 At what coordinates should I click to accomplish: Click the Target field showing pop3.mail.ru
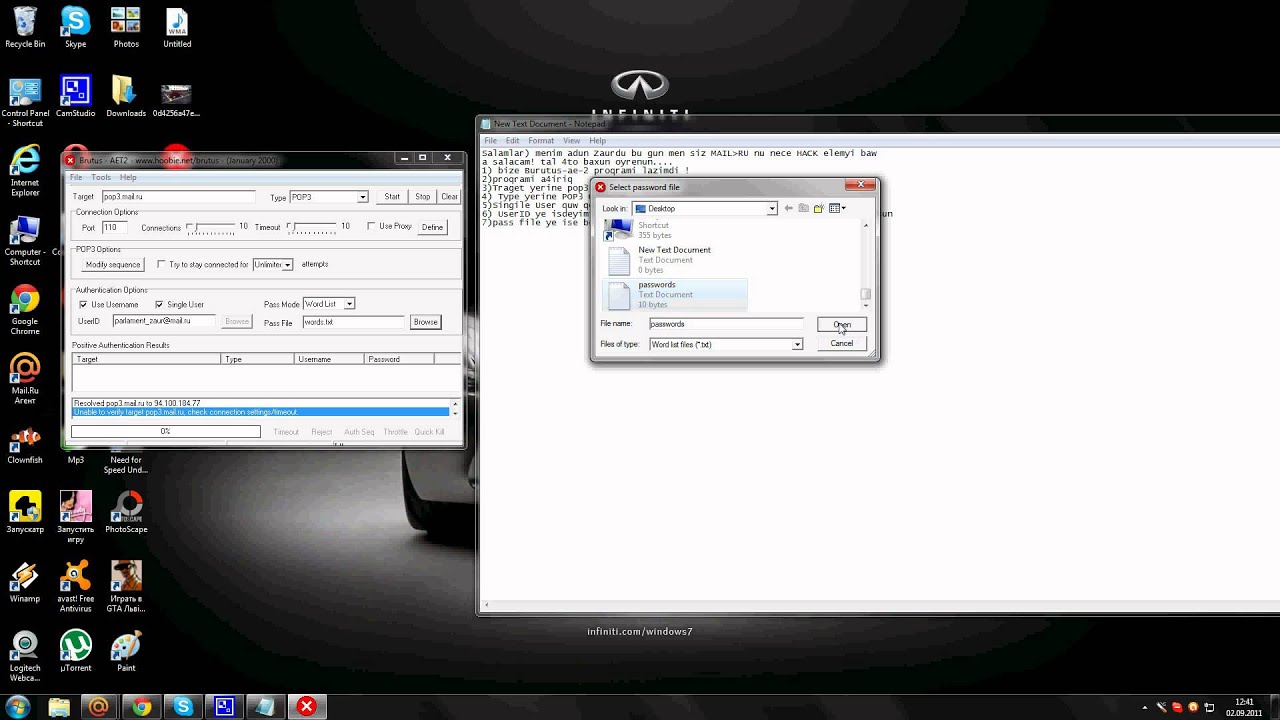(x=178, y=197)
